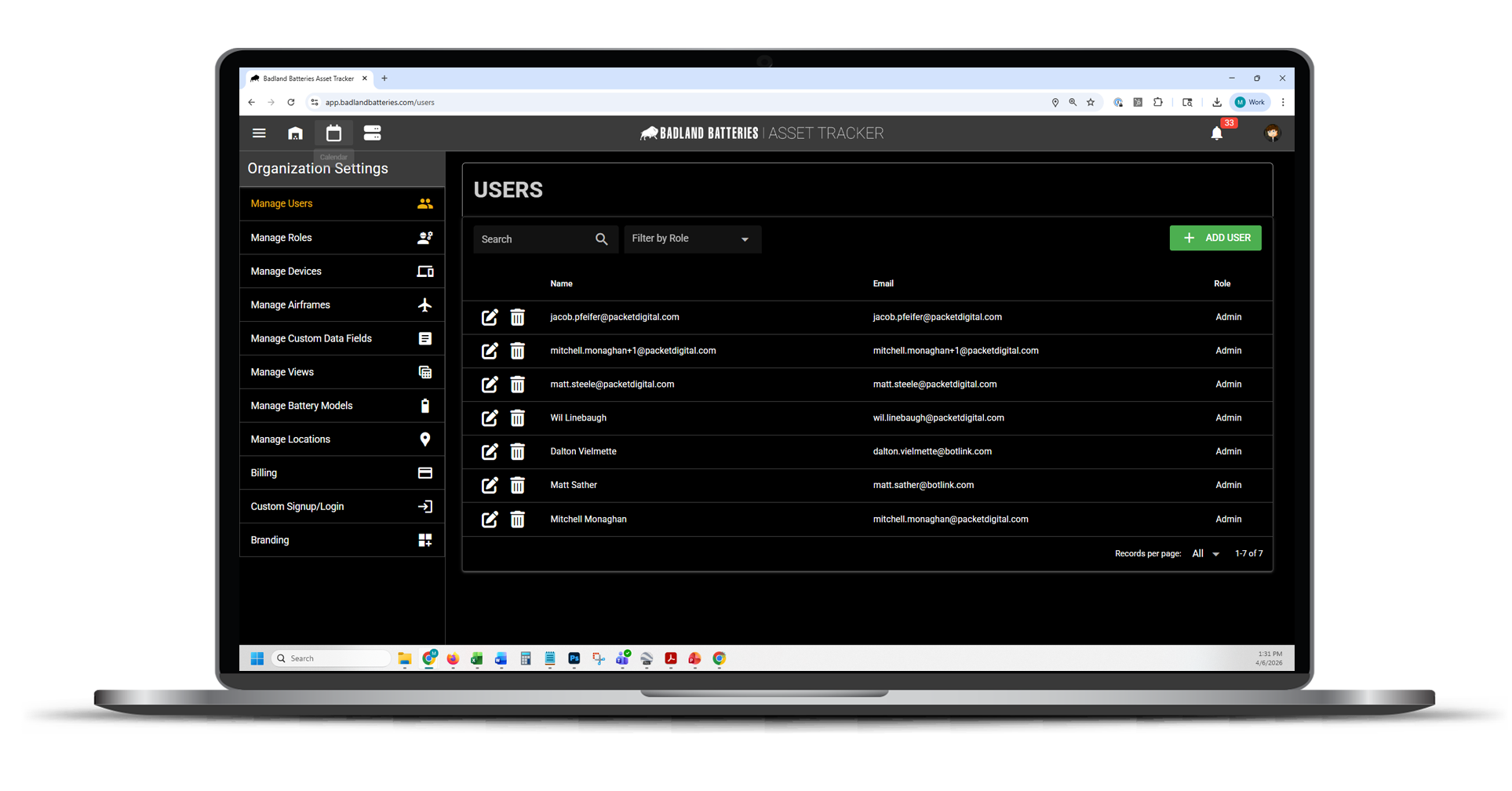Screen dimensions: 1512x791
Task: Click the address bar URL app.badlandbatteries.com/users
Action: coord(380,102)
